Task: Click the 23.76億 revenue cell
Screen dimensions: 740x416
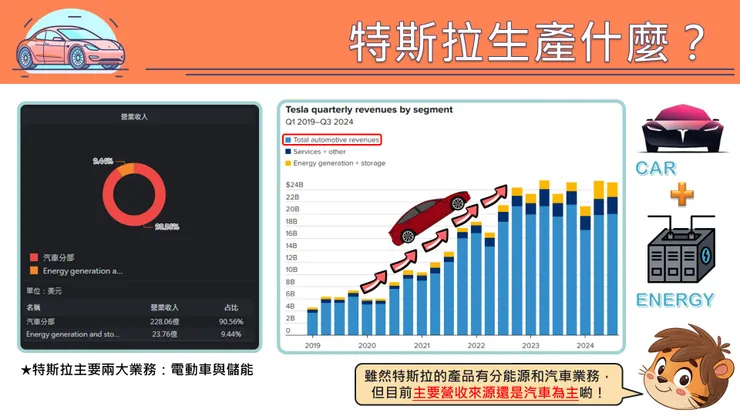Action: click(165, 334)
